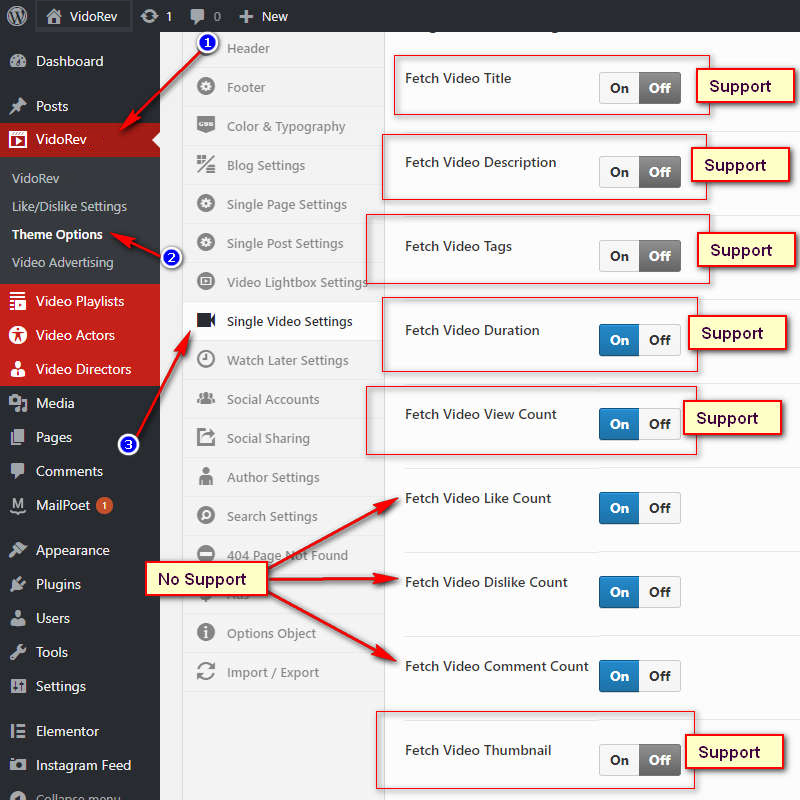
Task: Click the Single Video Settings camera icon
Action: pyautogui.click(x=206, y=321)
